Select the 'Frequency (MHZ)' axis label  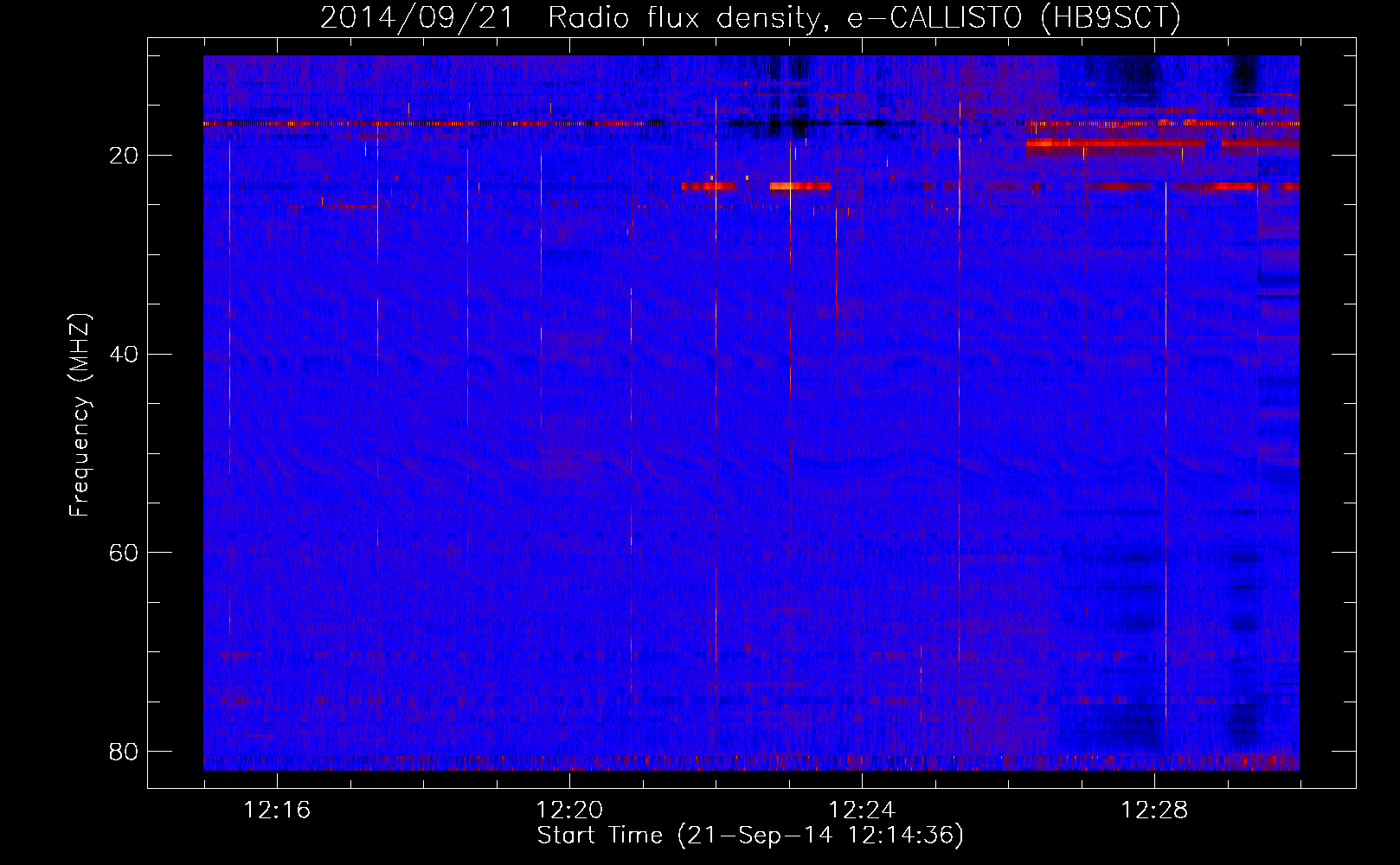tap(80, 415)
